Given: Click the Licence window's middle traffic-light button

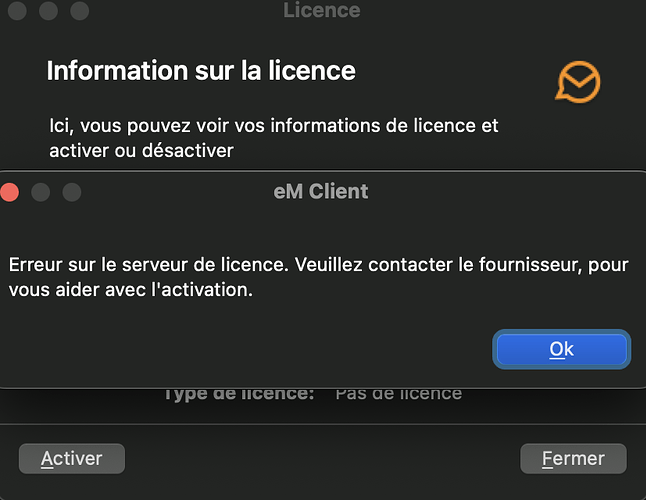Looking at the screenshot, I should [x=48, y=11].
